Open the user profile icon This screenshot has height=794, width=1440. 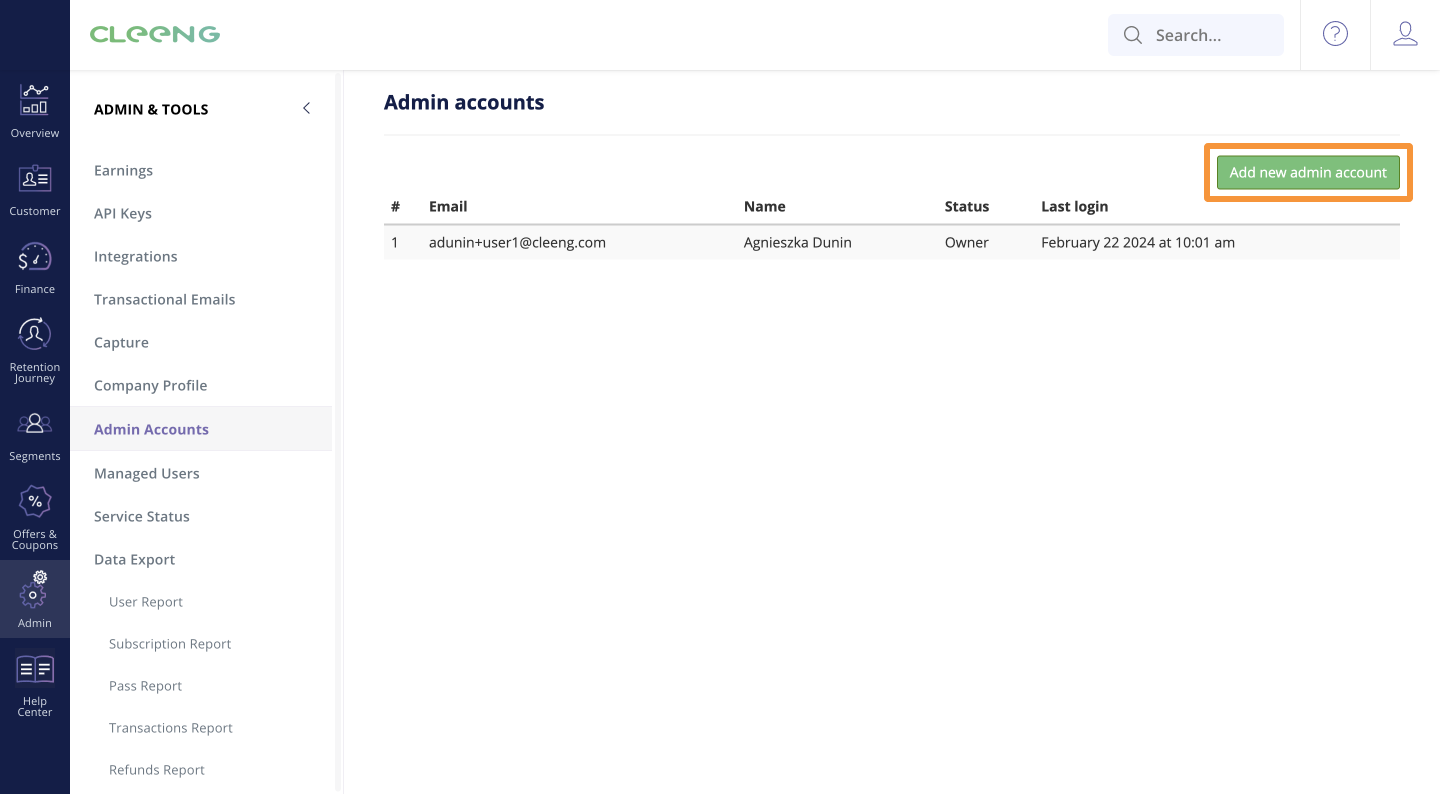pos(1405,33)
